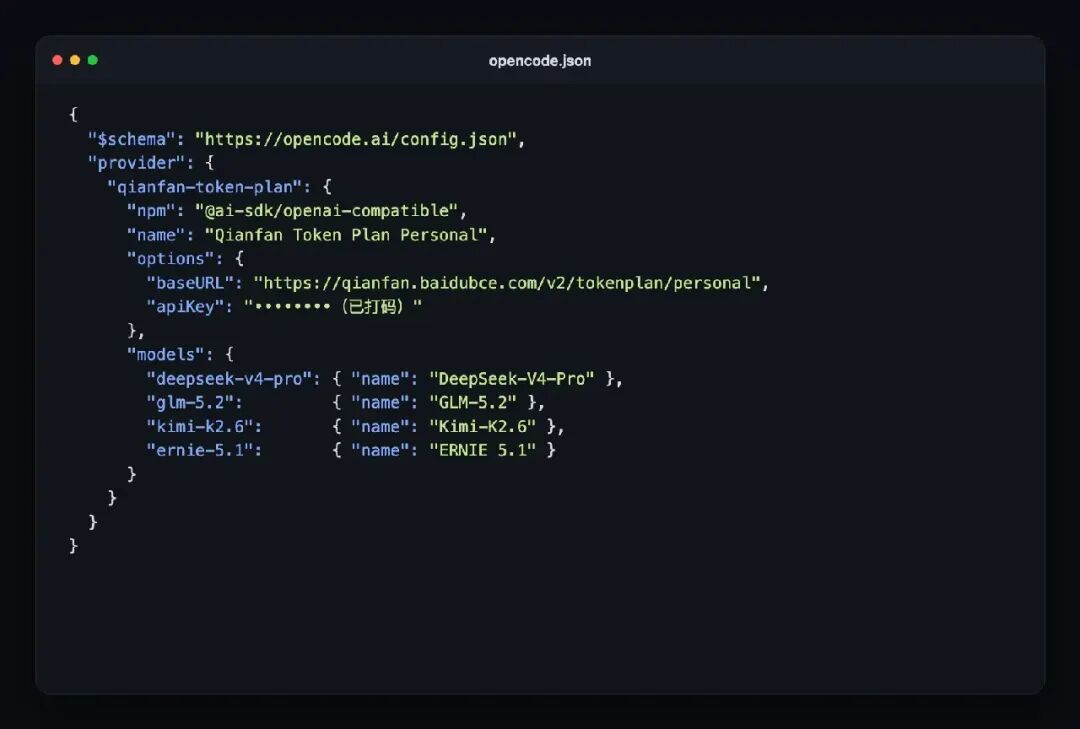The height and width of the screenshot is (729, 1080).
Task: Click the "@ai-sdk/openai-compatible" string value
Action: pos(326,211)
